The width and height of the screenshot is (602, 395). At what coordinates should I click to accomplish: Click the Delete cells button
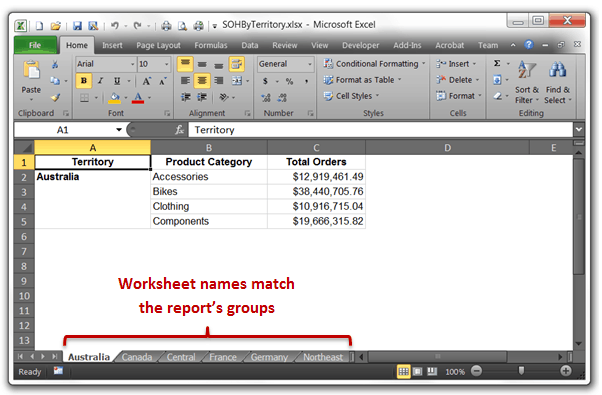(x=457, y=80)
